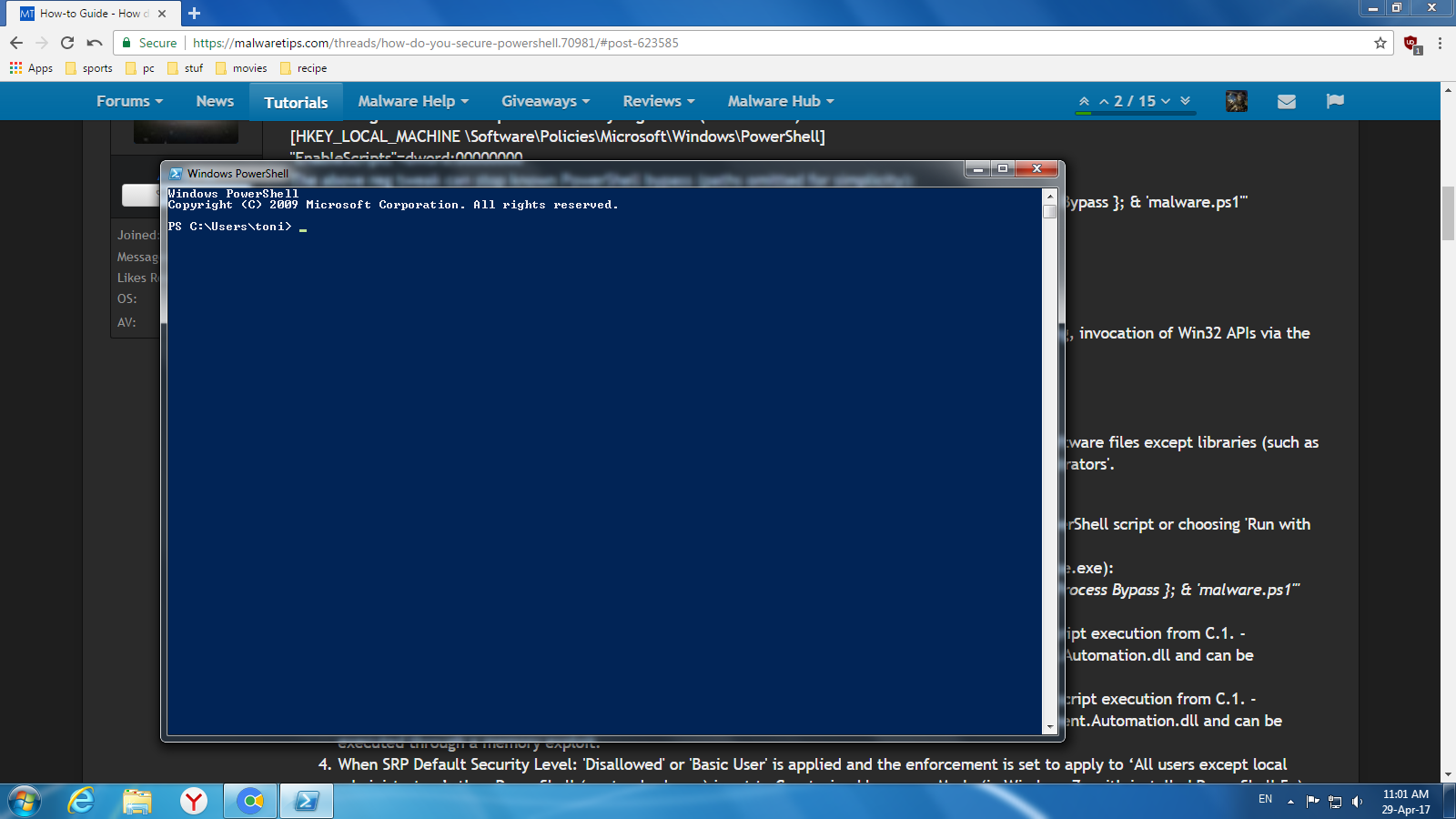Click the Show desktop strip after the clock
Image resolution: width=1456 pixels, height=819 pixels.
pyautogui.click(x=1449, y=801)
